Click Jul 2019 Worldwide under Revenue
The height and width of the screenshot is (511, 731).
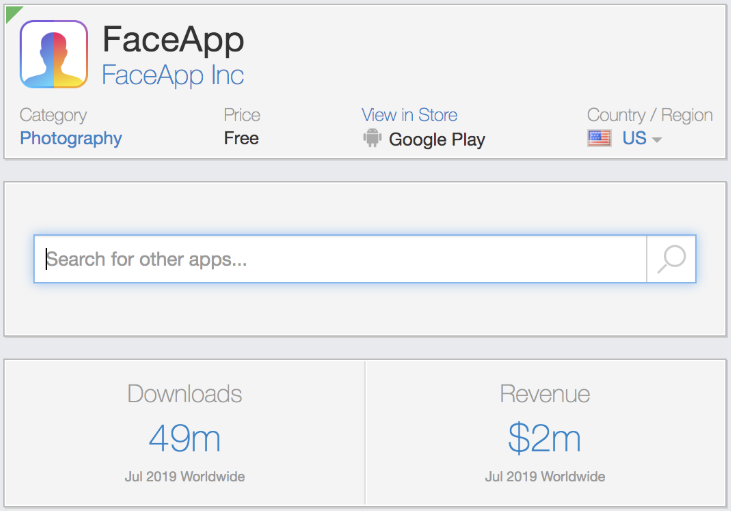pyautogui.click(x=545, y=476)
